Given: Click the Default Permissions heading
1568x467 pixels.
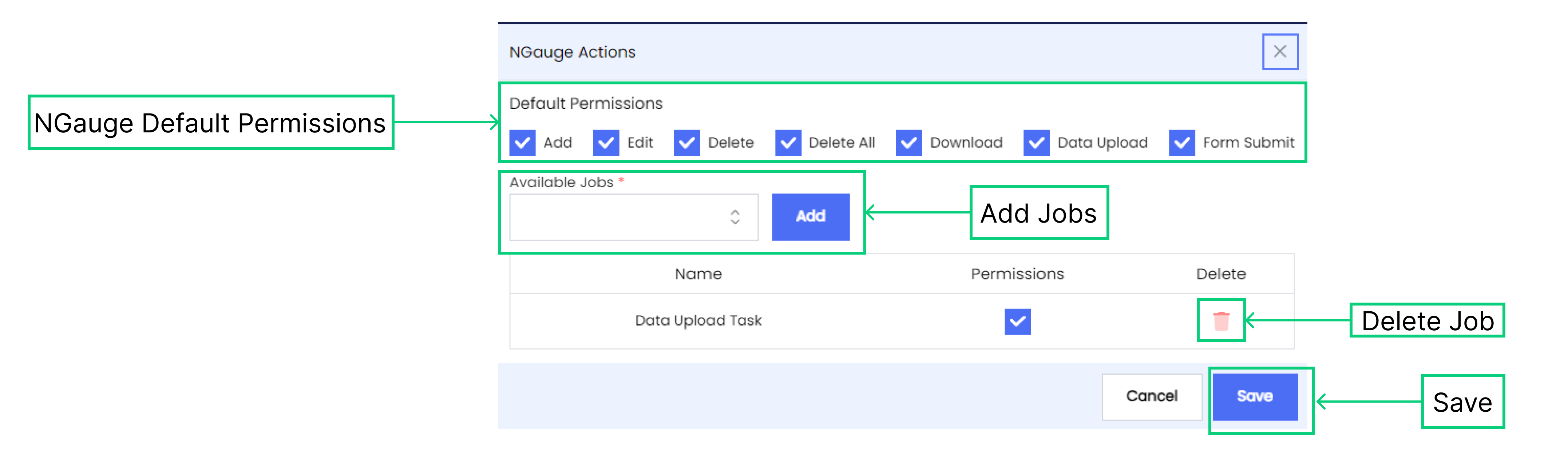Looking at the screenshot, I should coord(586,103).
